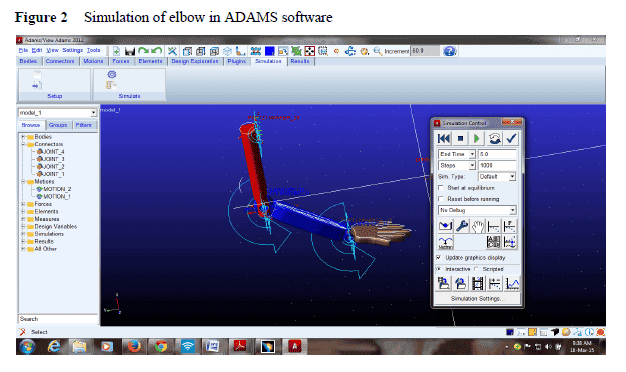Click the zoom magnifier toolbar icon
The image size is (626, 372).
point(377,51)
